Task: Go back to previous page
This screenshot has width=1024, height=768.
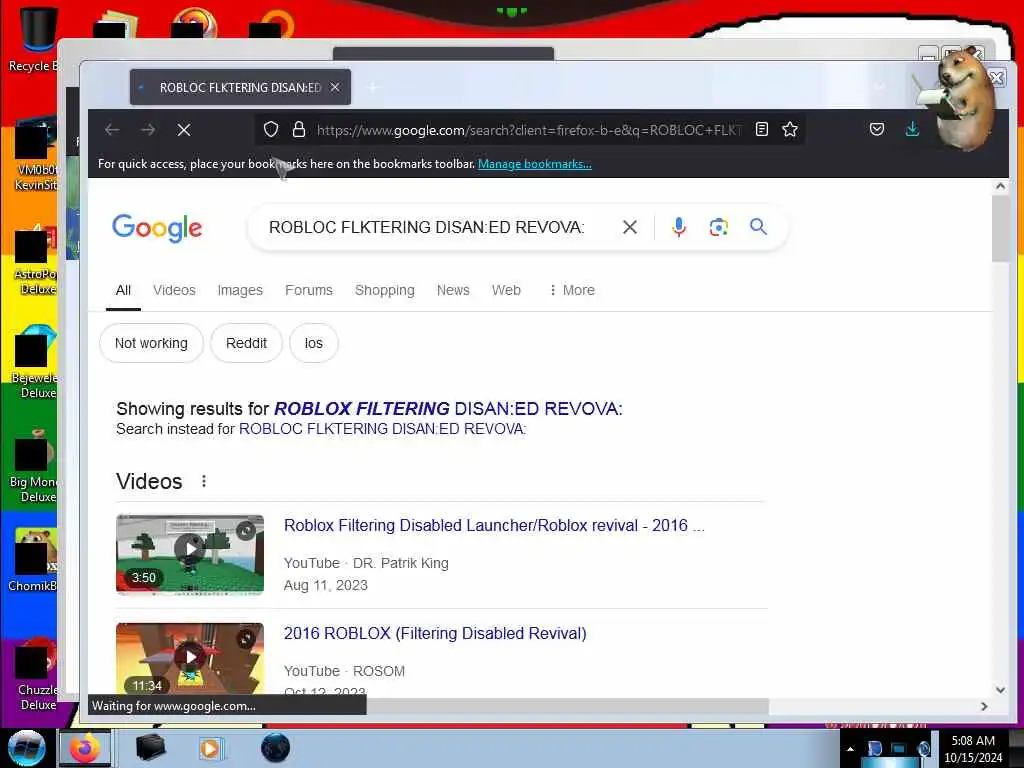Action: point(112,130)
